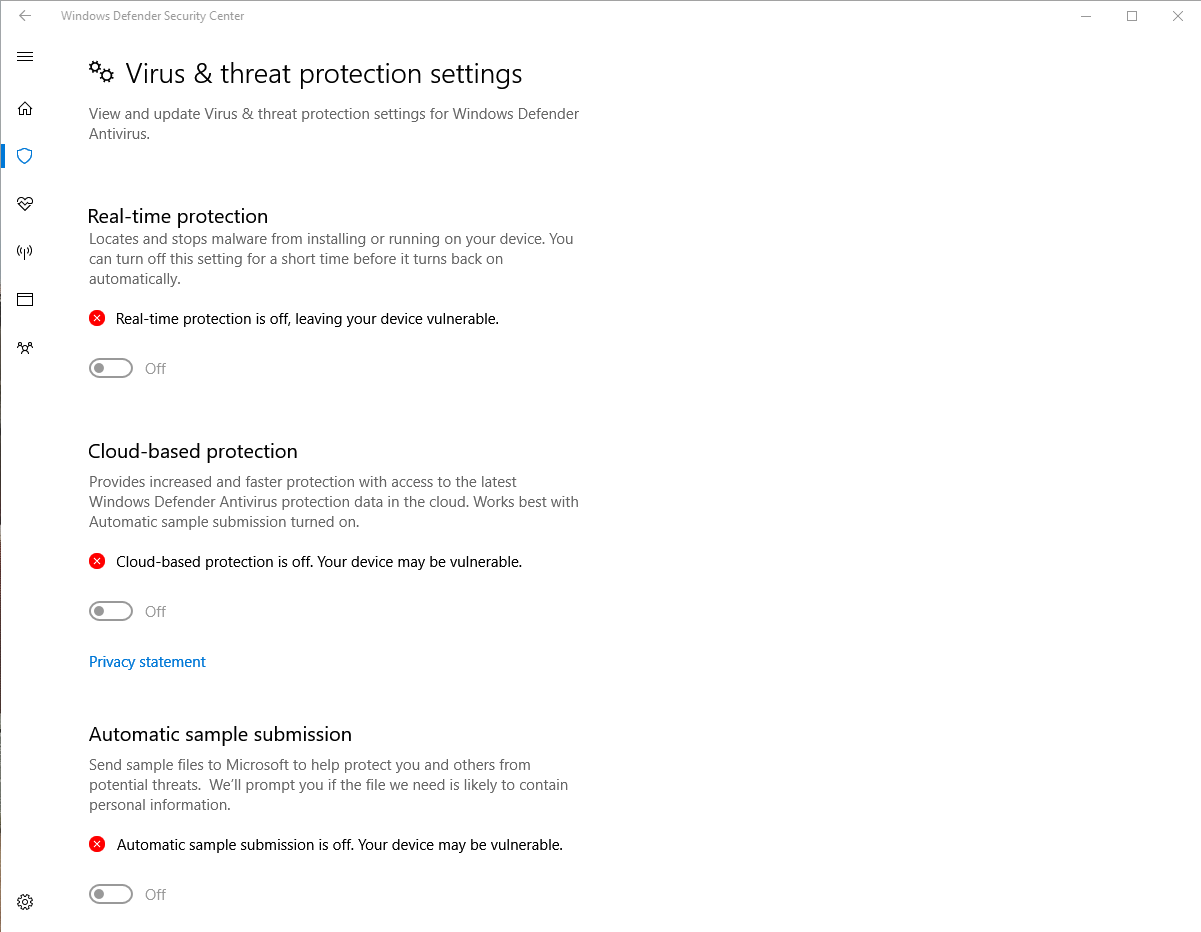Expand the hamburger navigation menu
This screenshot has width=1201, height=932.
click(x=25, y=57)
